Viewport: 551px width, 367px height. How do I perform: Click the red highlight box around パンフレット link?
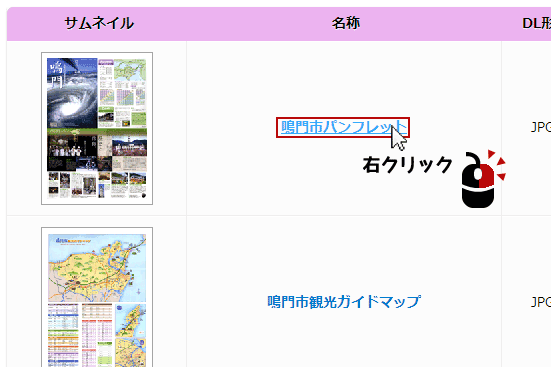[x=343, y=127]
